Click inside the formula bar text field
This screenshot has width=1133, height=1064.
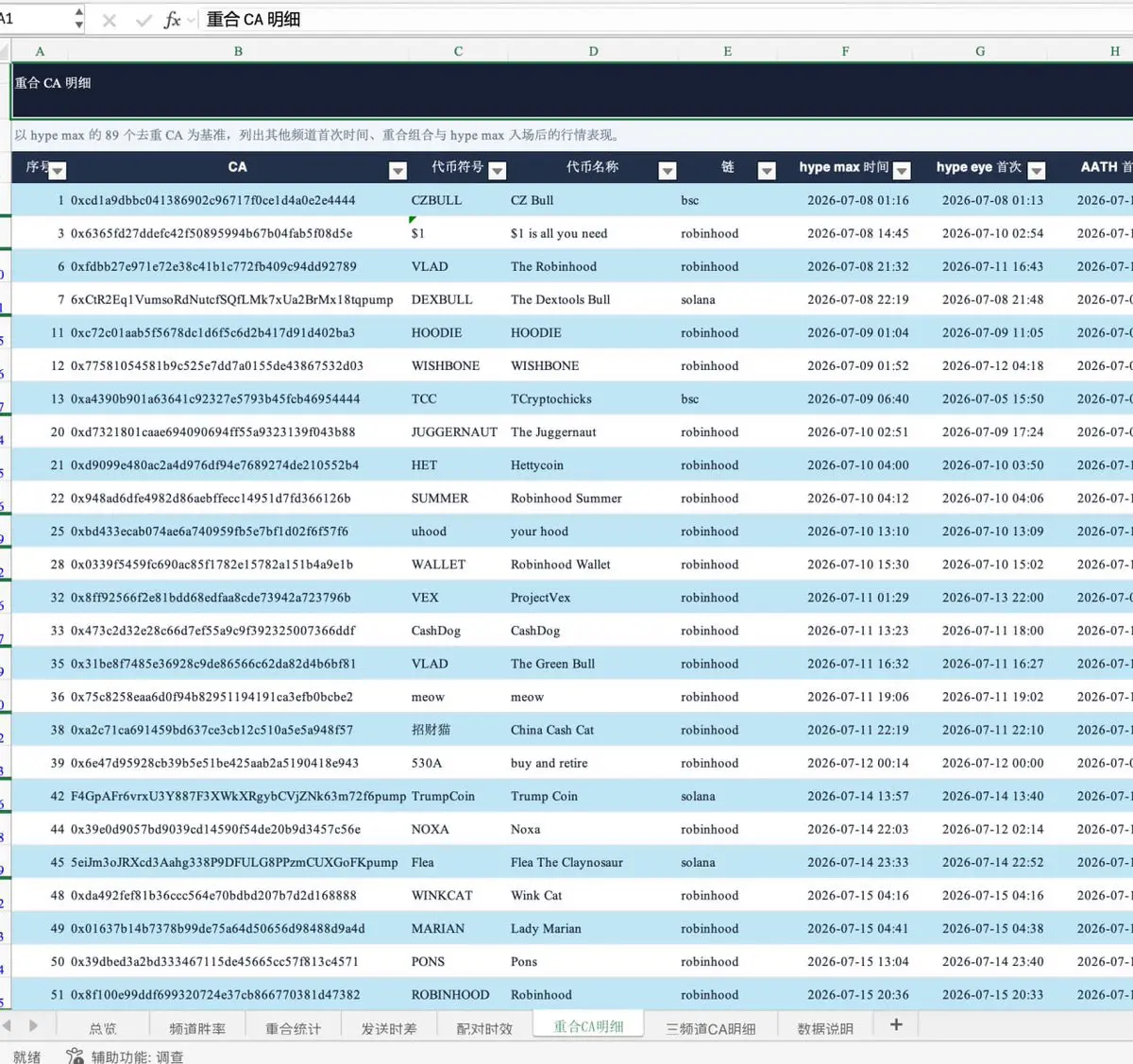tap(661, 19)
